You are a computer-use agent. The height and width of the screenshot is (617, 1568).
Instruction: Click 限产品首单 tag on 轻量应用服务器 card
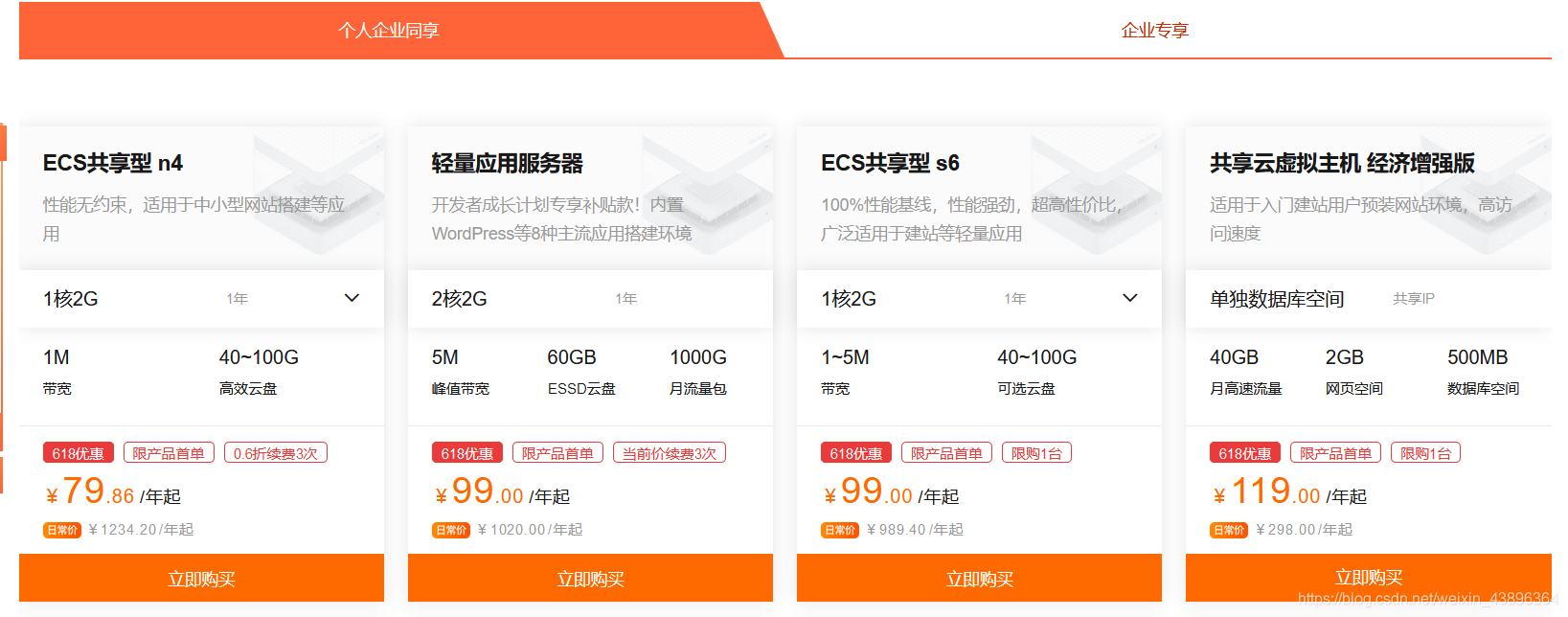pos(557,453)
